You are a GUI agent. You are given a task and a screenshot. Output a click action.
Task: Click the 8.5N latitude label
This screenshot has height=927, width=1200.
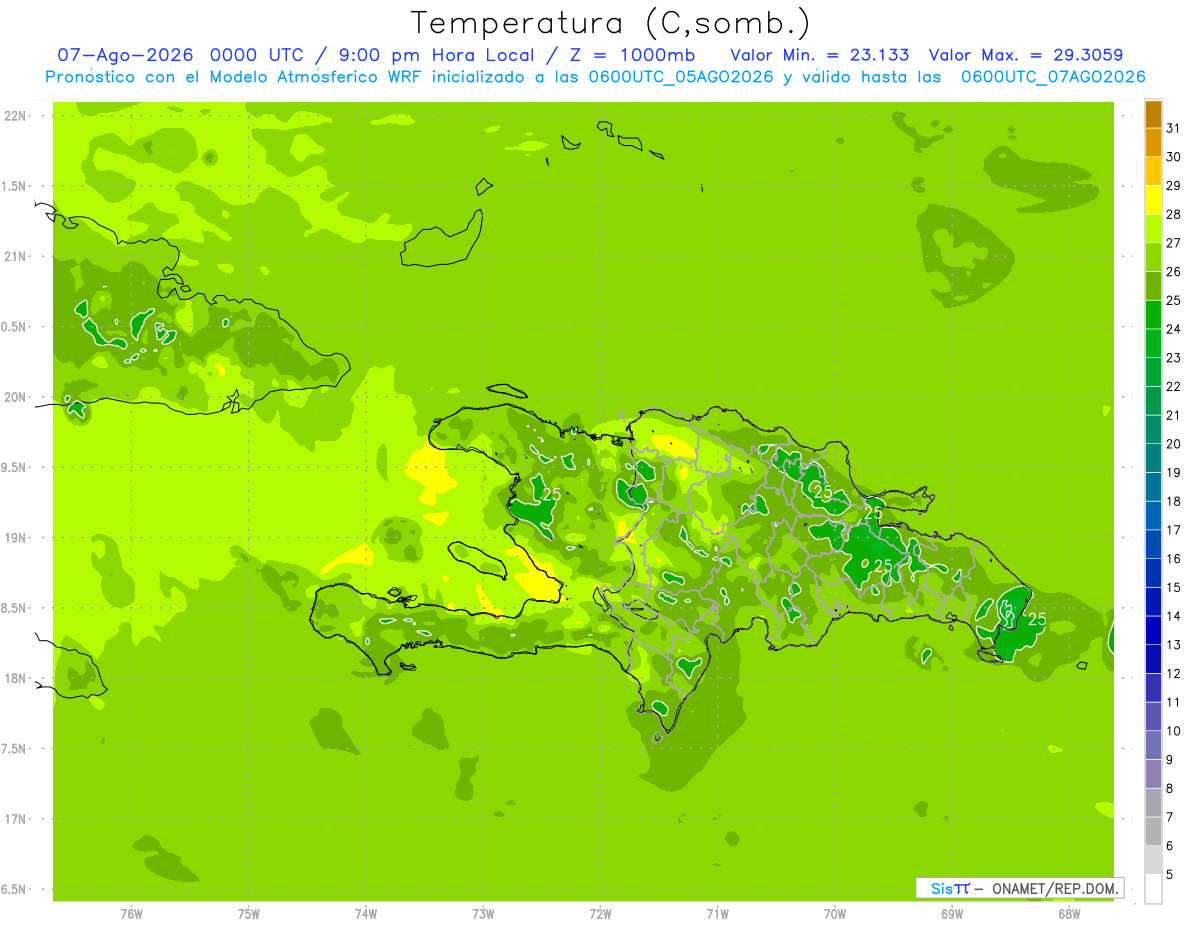(15, 608)
